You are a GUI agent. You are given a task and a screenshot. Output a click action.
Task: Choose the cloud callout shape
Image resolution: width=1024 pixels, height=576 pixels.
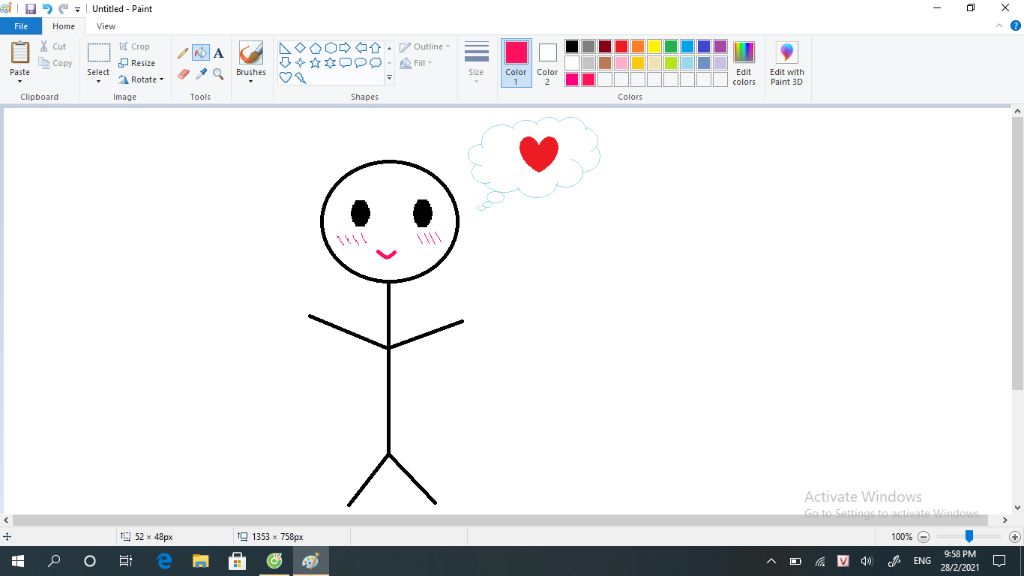point(376,63)
